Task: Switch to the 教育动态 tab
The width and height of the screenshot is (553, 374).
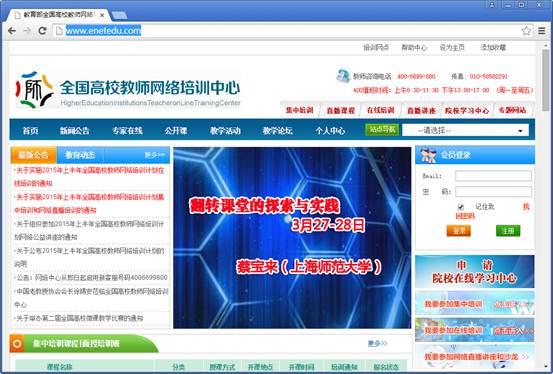Action: coord(80,155)
